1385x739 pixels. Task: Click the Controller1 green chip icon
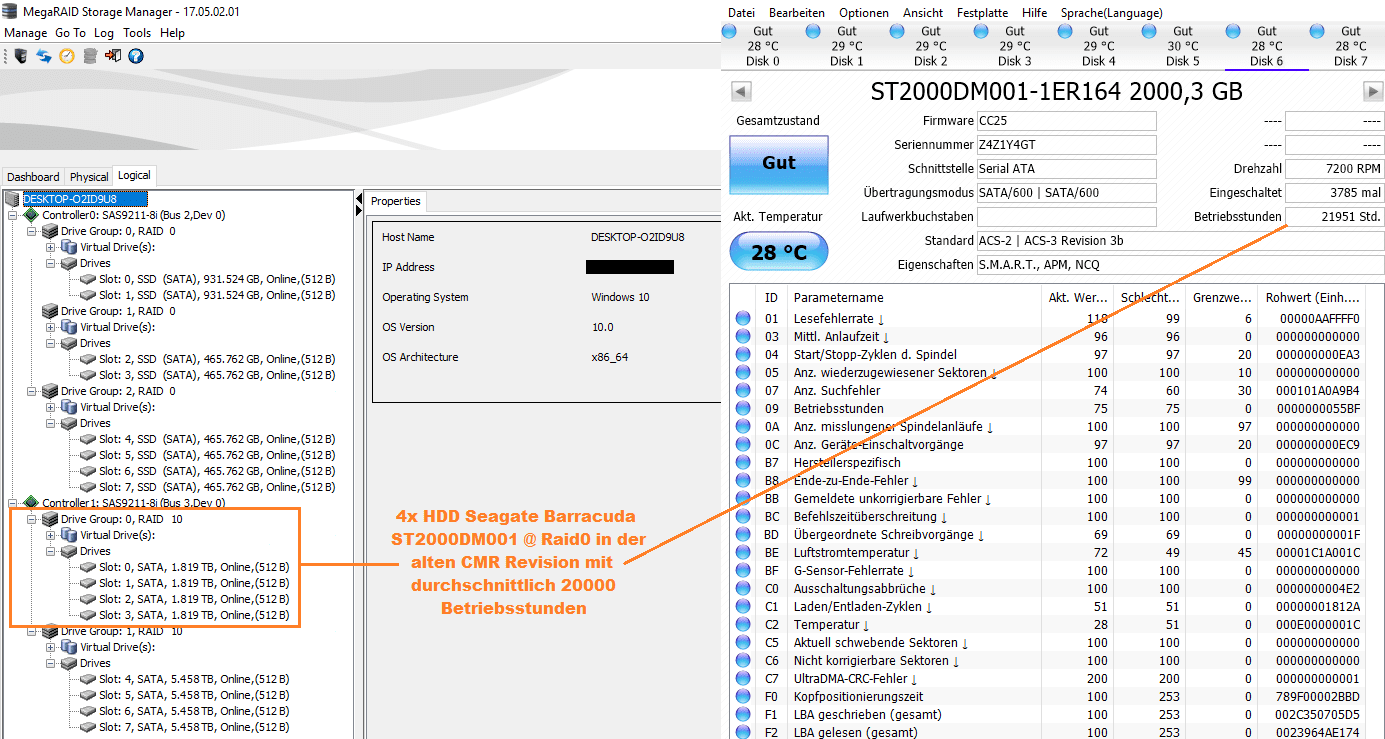pyautogui.click(x=31, y=503)
